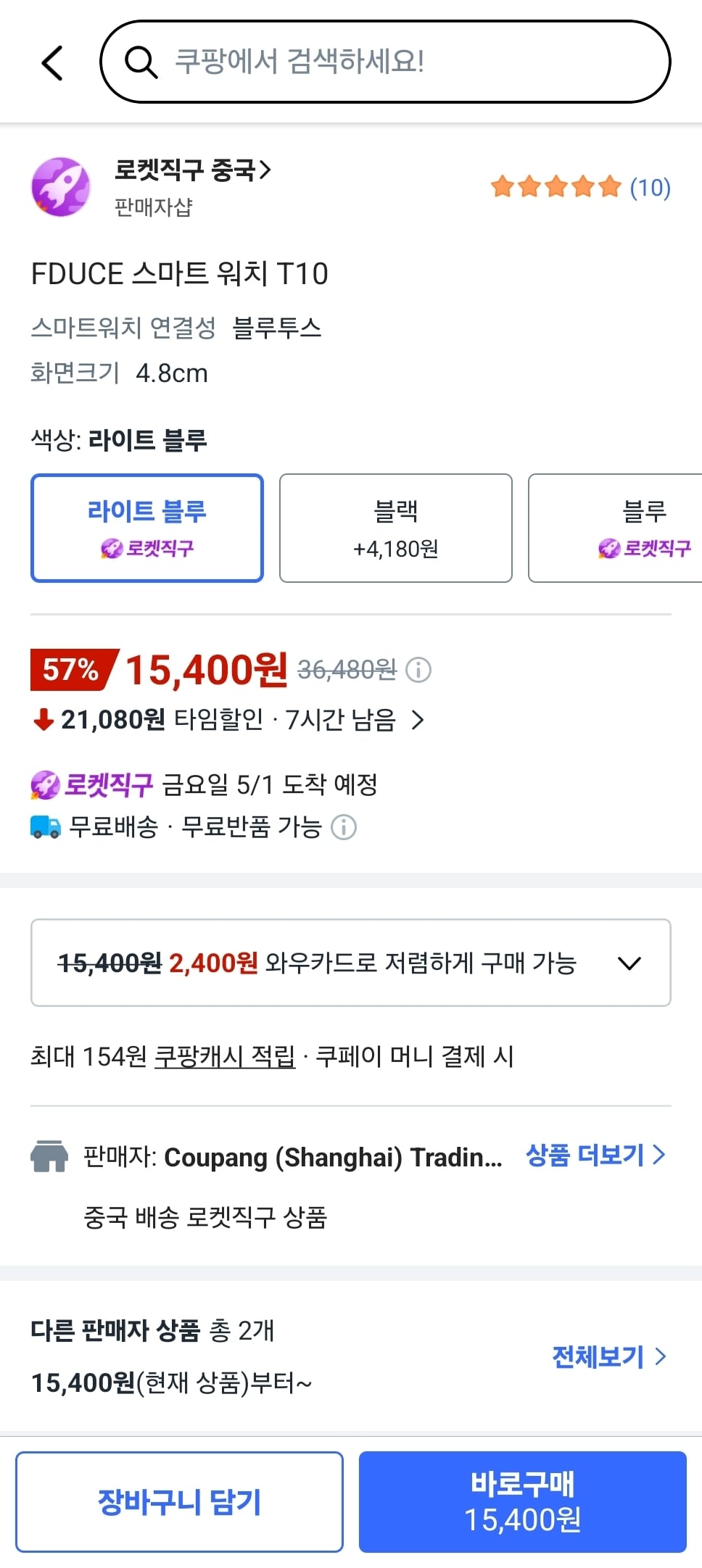This screenshot has width=702, height=1568.
Task: Open the 로켓직구 중국 seller shop avatar
Action: (x=62, y=186)
